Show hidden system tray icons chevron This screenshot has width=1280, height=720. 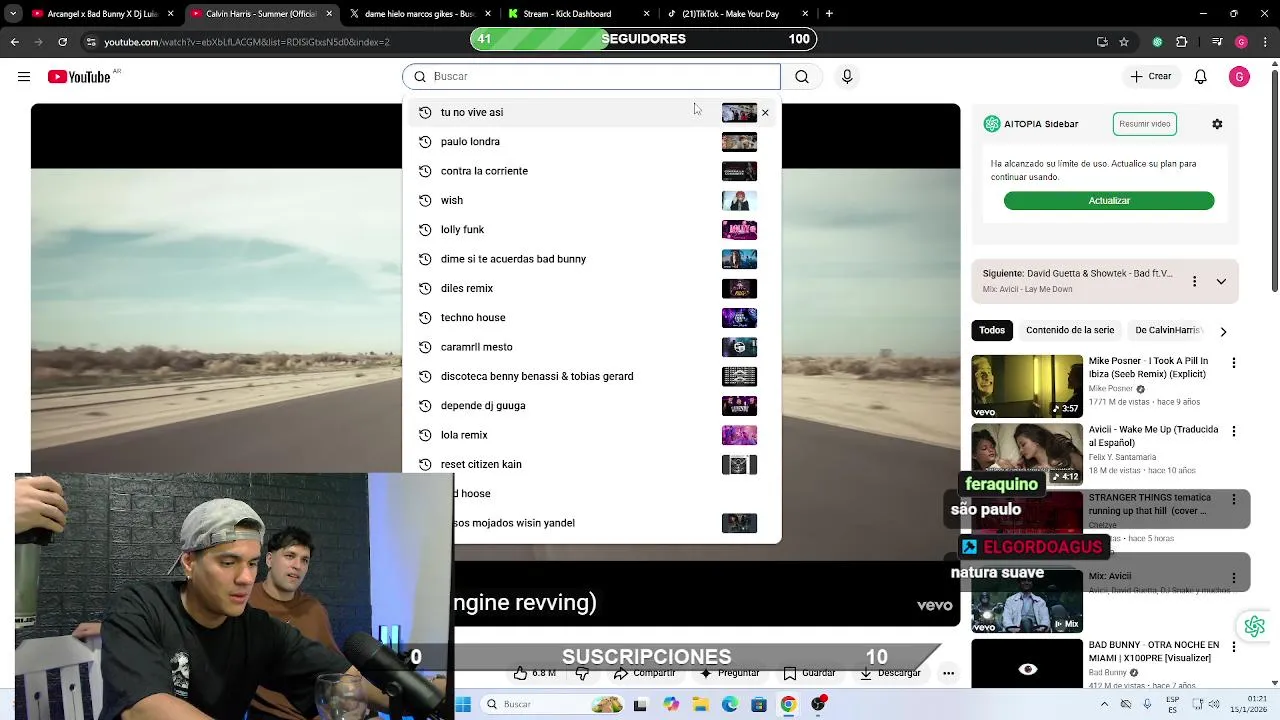coord(1104,704)
